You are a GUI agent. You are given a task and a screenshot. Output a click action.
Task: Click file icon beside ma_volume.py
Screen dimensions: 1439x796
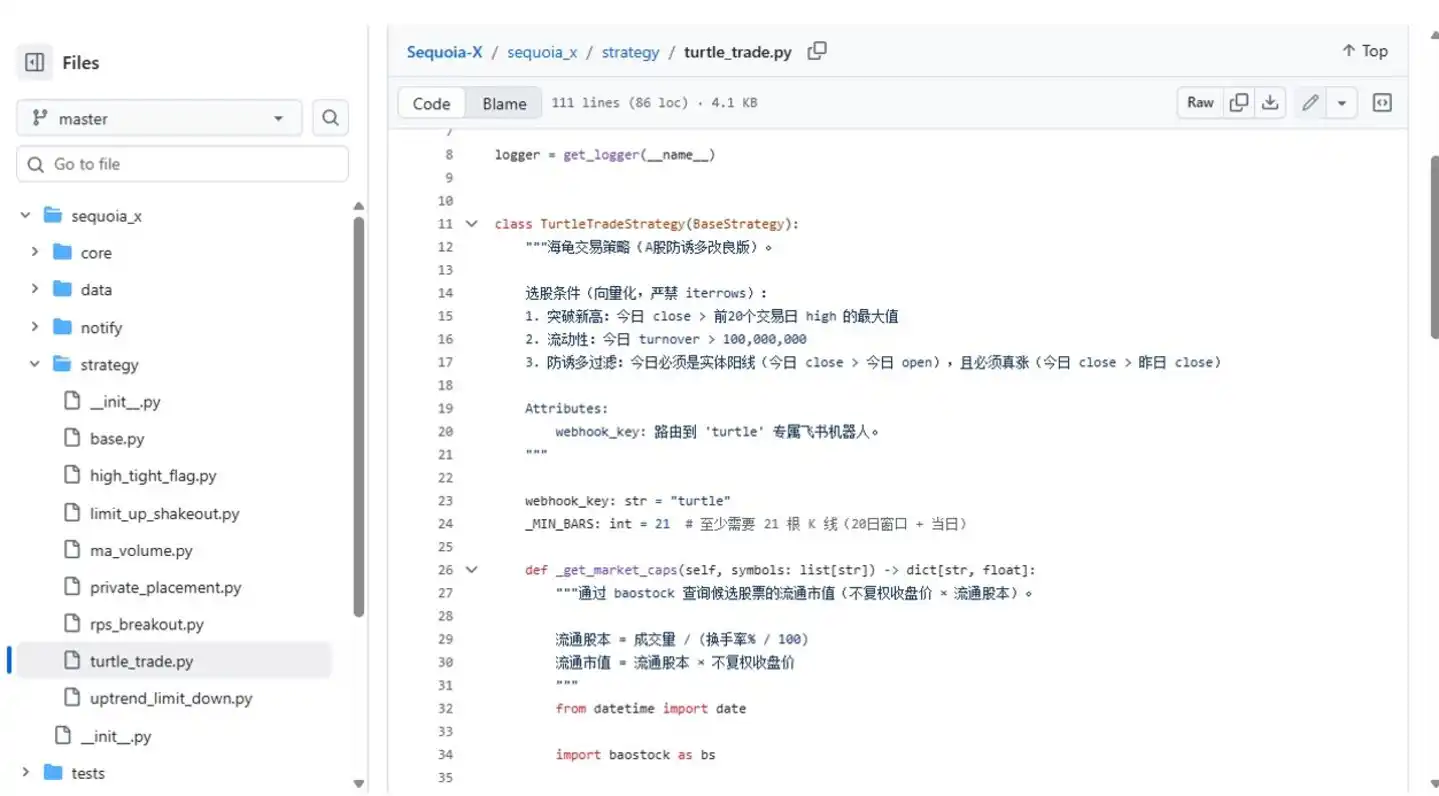pyautogui.click(x=71, y=550)
